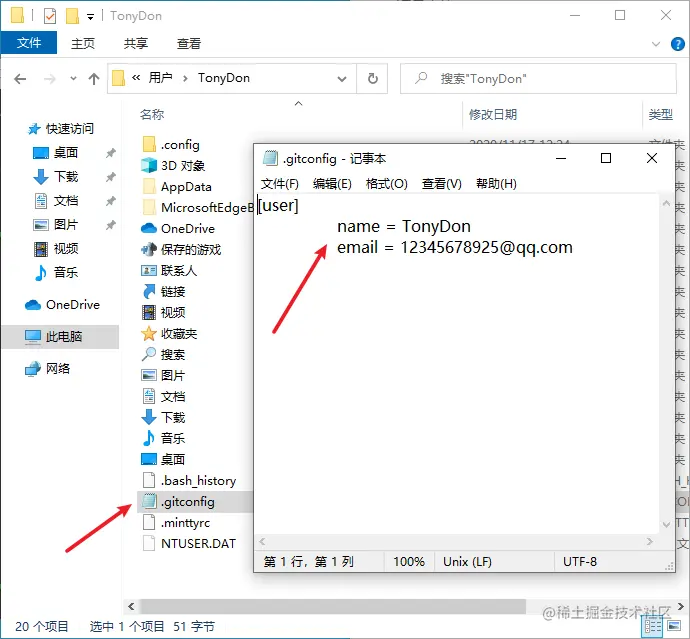The height and width of the screenshot is (639, 690).
Task: Switch to the 查看 ribbon tab
Action: 189,43
